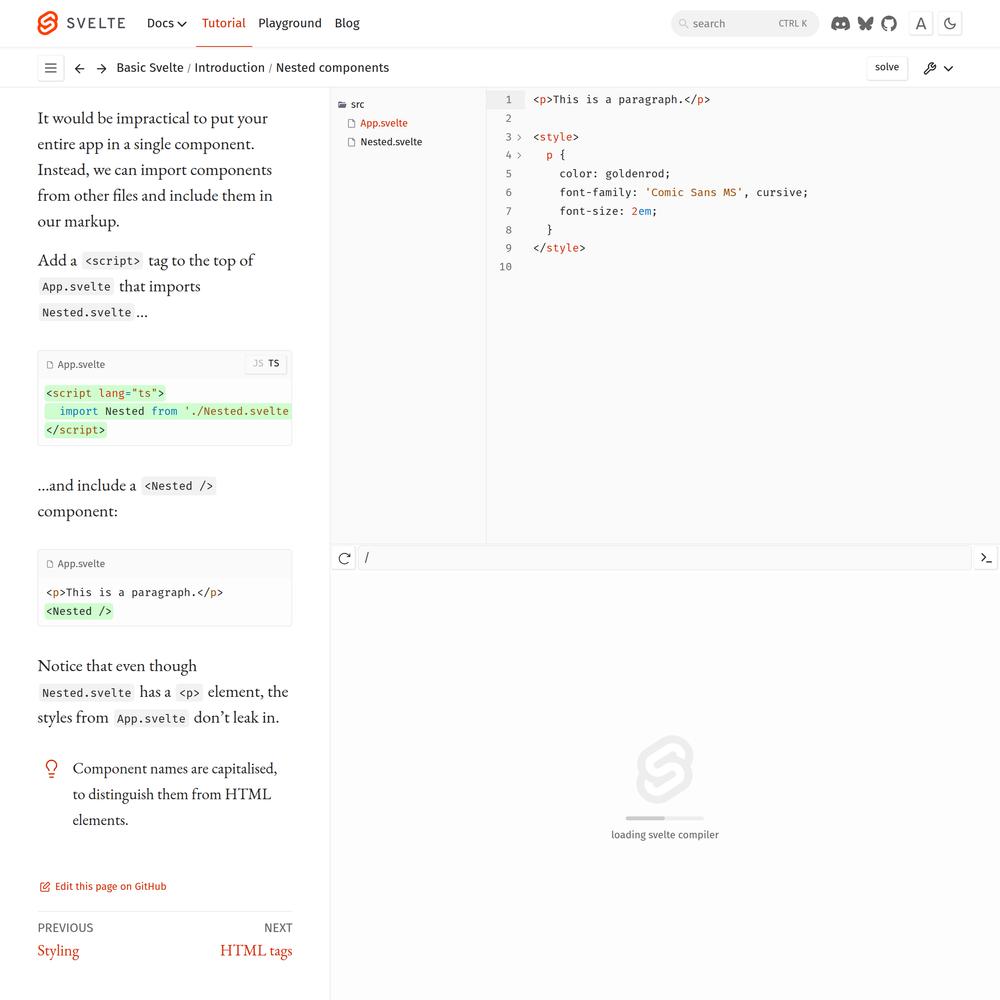Image resolution: width=1000 pixels, height=1000 pixels.
Task: Click line number 10 in editor
Action: [x=506, y=267]
